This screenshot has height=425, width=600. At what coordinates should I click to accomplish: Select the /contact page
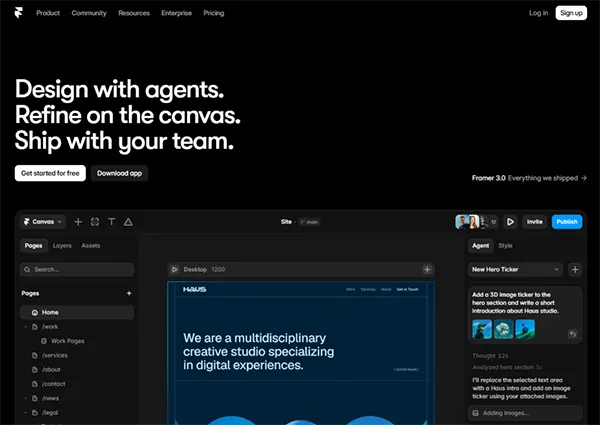[x=53, y=384]
